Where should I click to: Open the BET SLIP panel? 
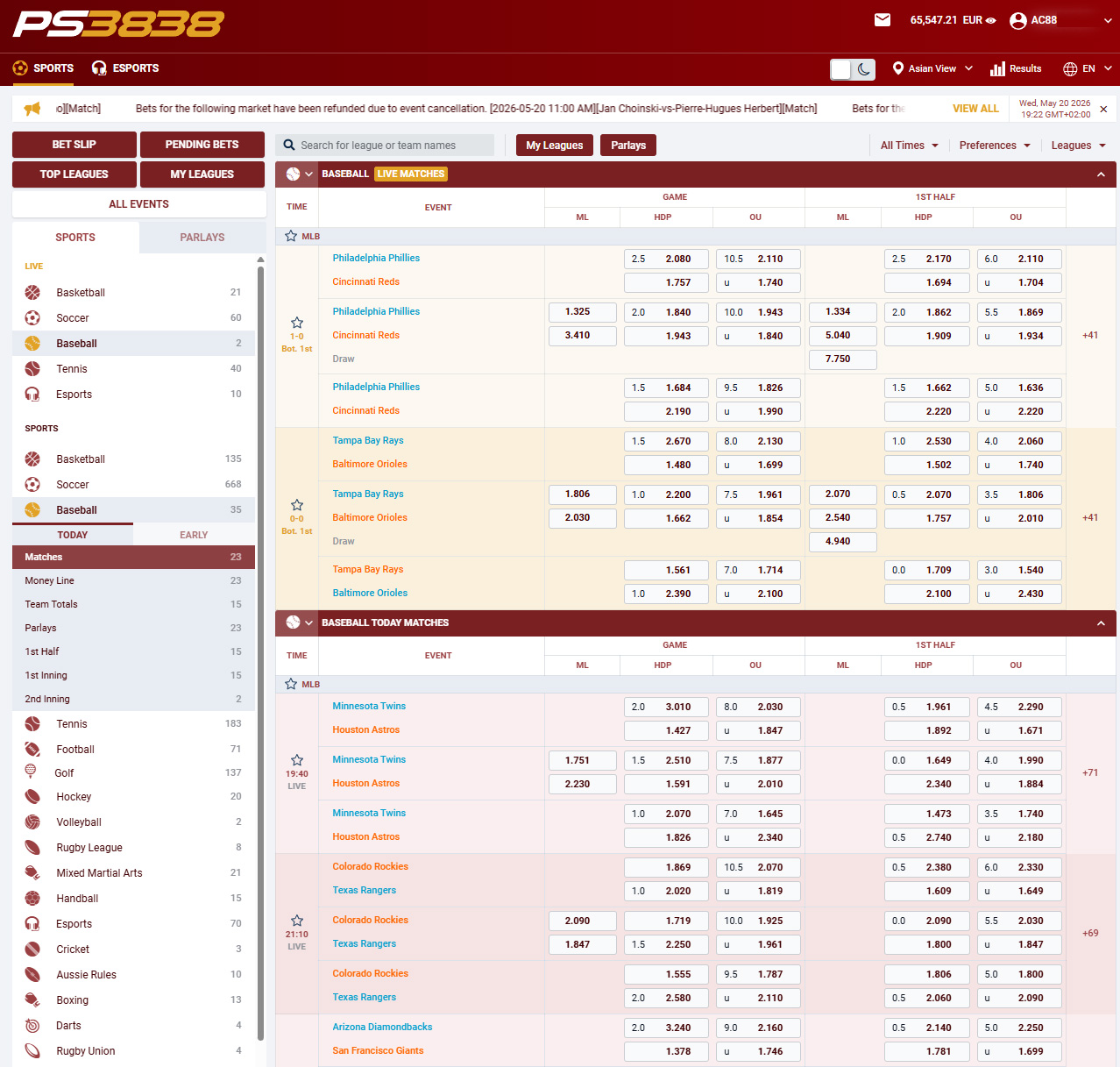coord(74,145)
